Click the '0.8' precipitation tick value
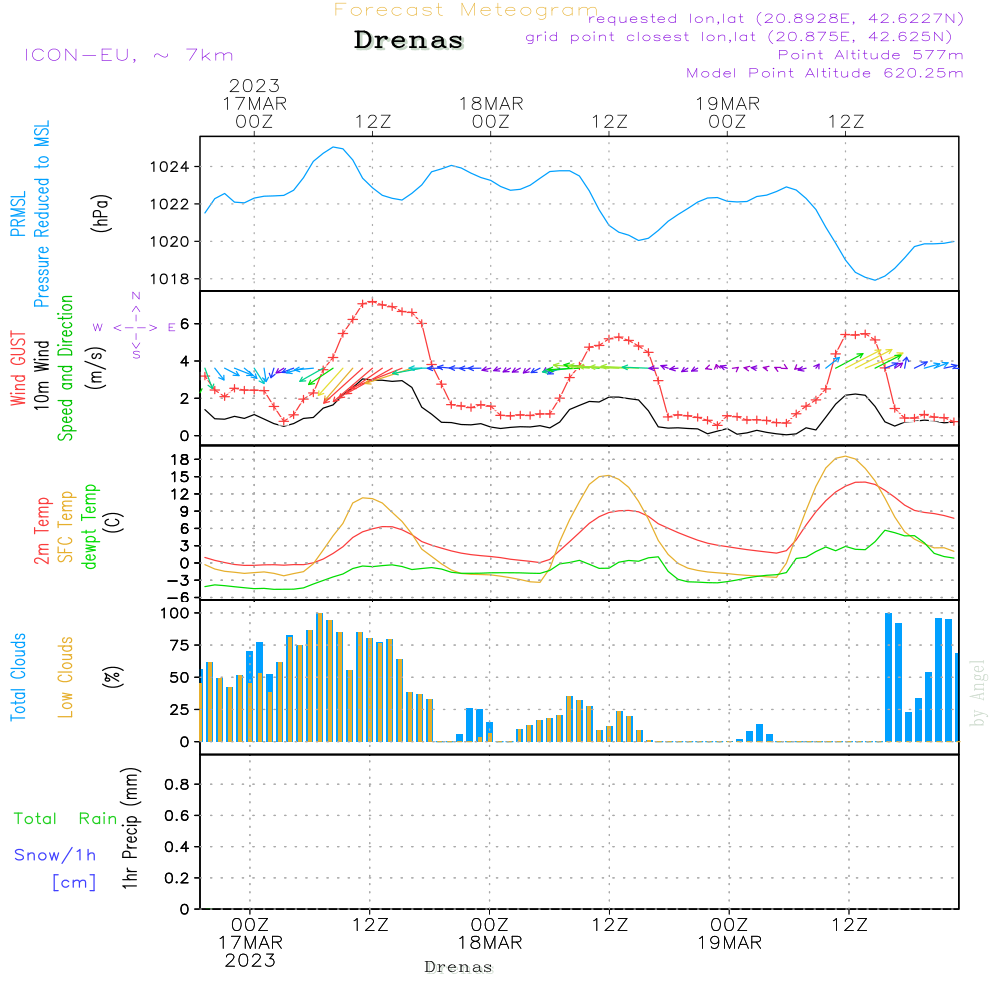 pos(177,784)
